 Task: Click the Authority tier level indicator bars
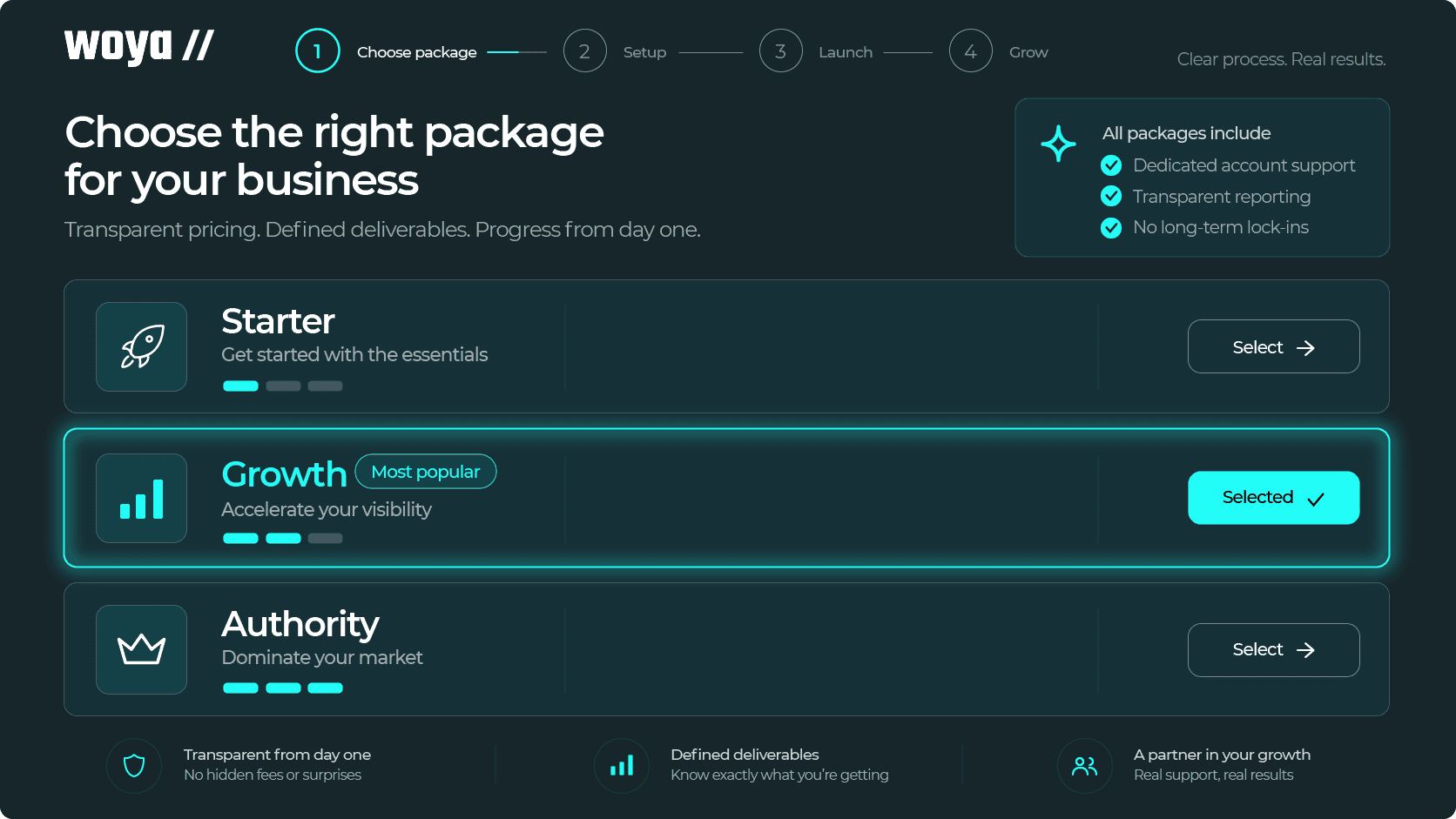(x=283, y=688)
